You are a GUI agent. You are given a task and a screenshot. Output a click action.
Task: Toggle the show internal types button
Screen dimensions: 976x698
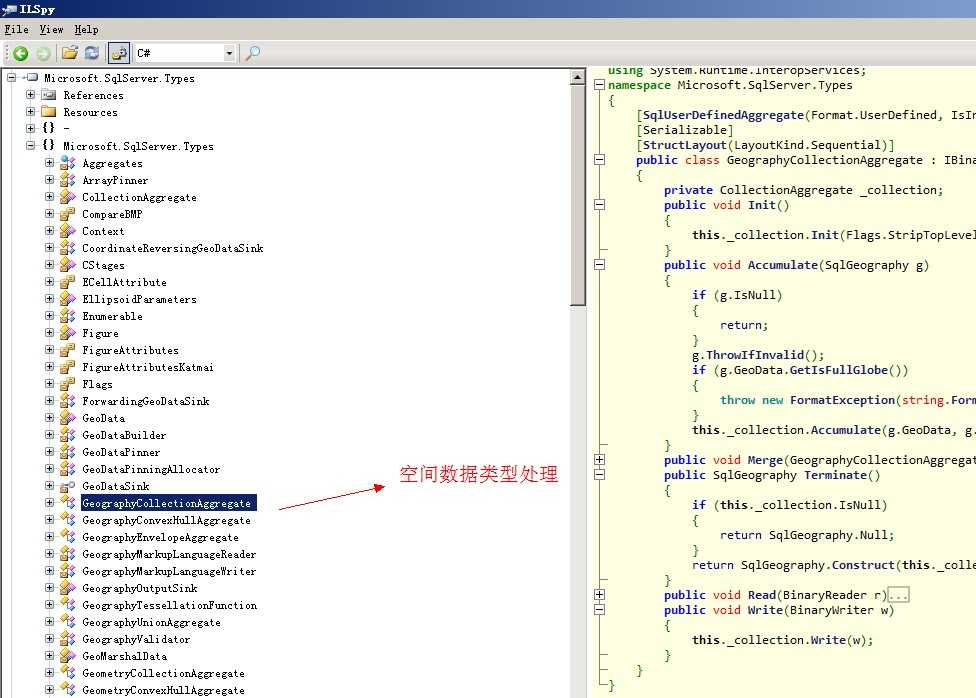coord(118,53)
